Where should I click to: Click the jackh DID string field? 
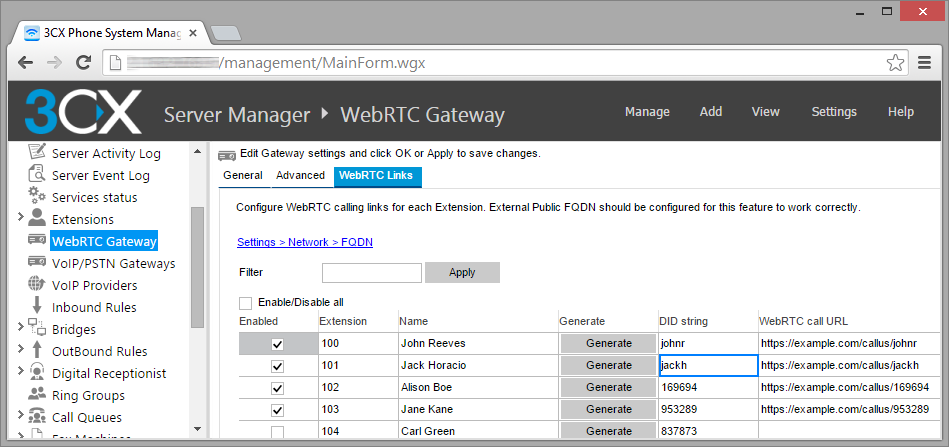708,365
